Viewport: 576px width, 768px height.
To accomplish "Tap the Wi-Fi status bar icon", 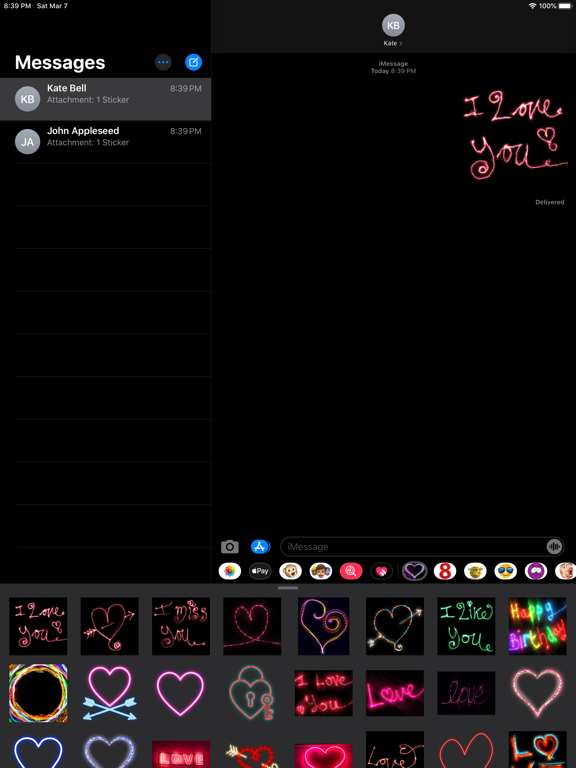I will 532,6.
